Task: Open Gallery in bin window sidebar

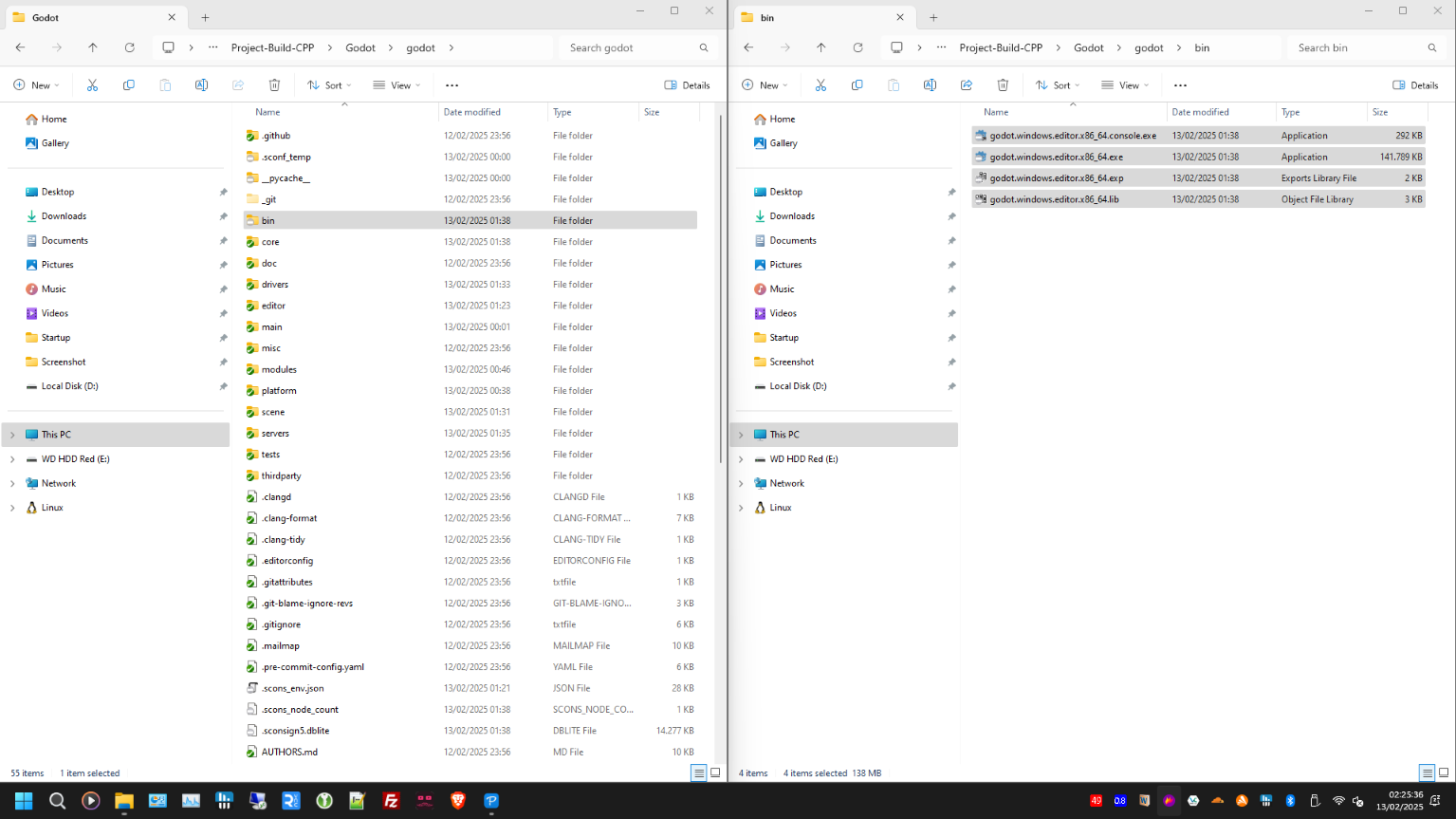Action: (x=783, y=143)
